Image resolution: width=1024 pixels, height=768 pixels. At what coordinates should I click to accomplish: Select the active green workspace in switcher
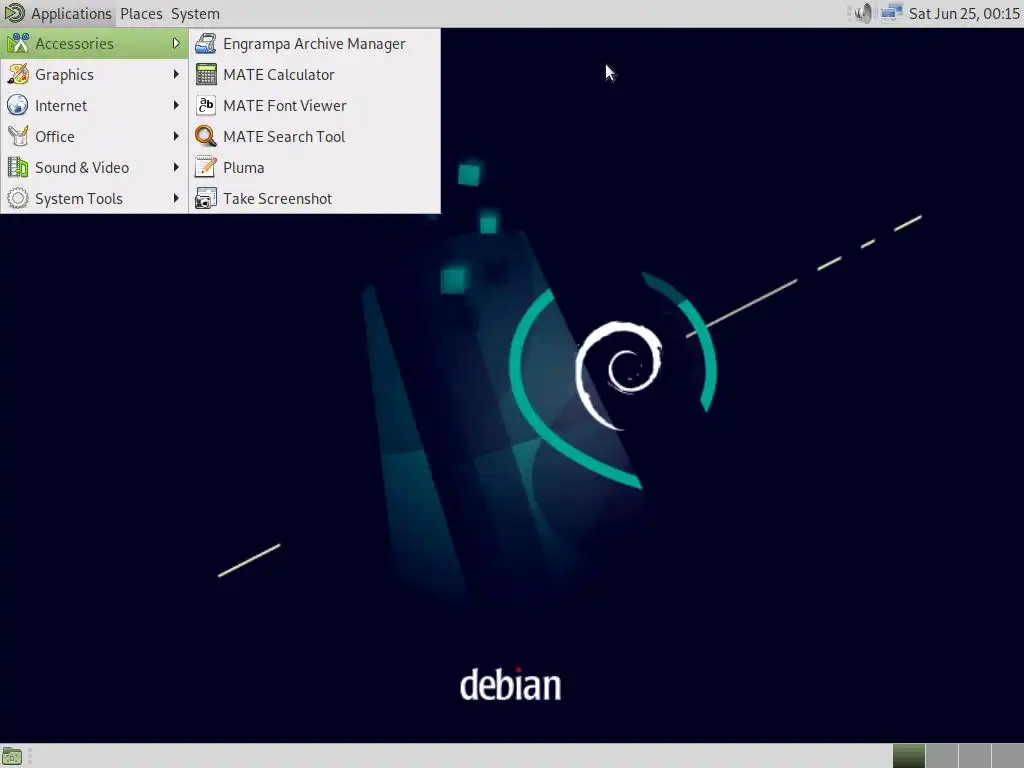click(x=908, y=756)
